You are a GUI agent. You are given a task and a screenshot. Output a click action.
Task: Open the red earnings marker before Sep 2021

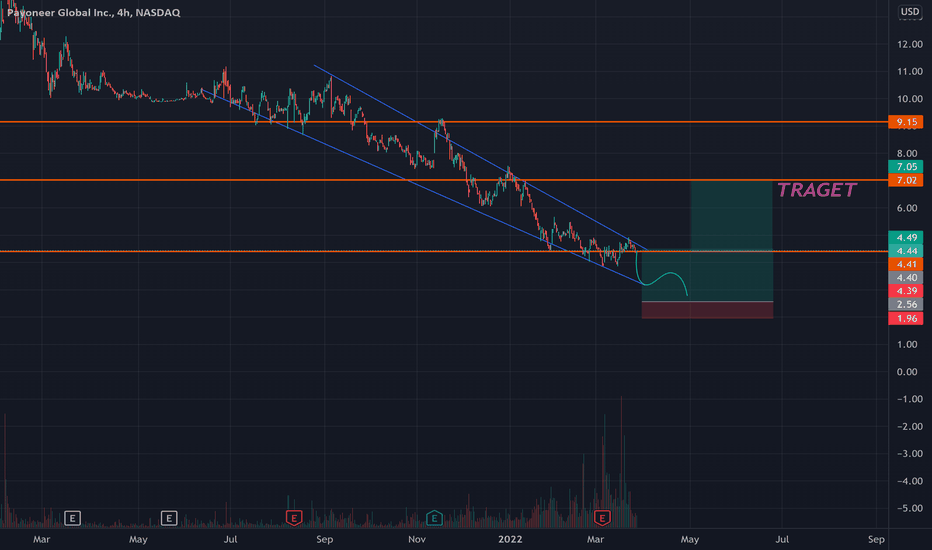[294, 518]
